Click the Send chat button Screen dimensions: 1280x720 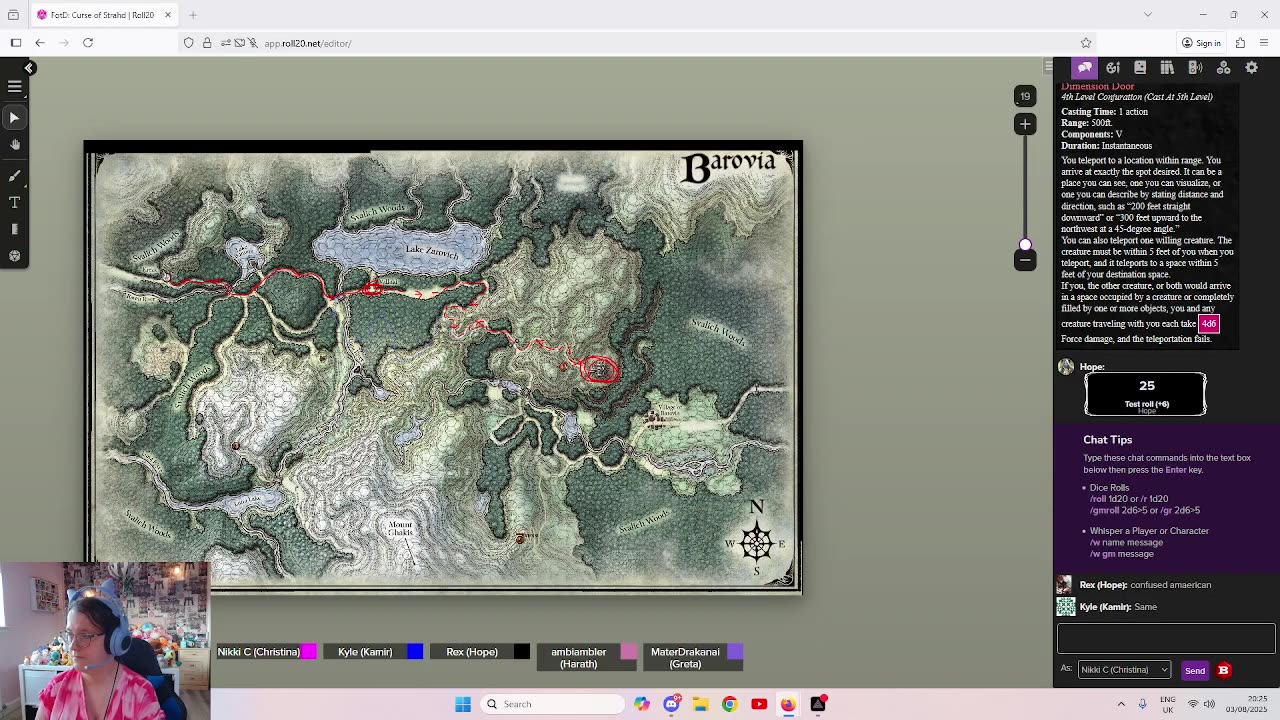click(1194, 671)
